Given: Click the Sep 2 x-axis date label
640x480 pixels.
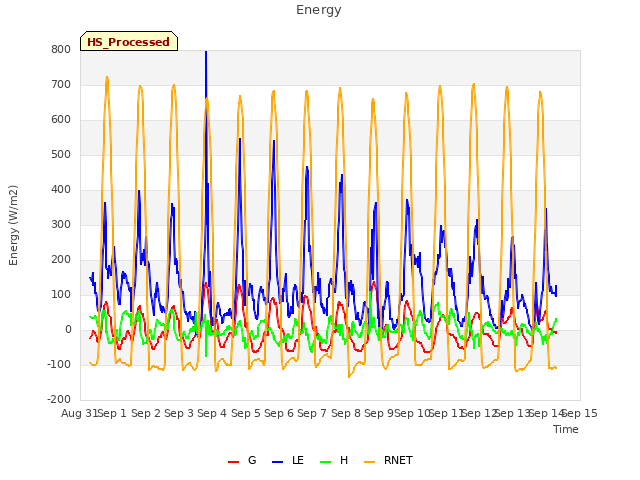Looking at the screenshot, I should click(x=146, y=413).
